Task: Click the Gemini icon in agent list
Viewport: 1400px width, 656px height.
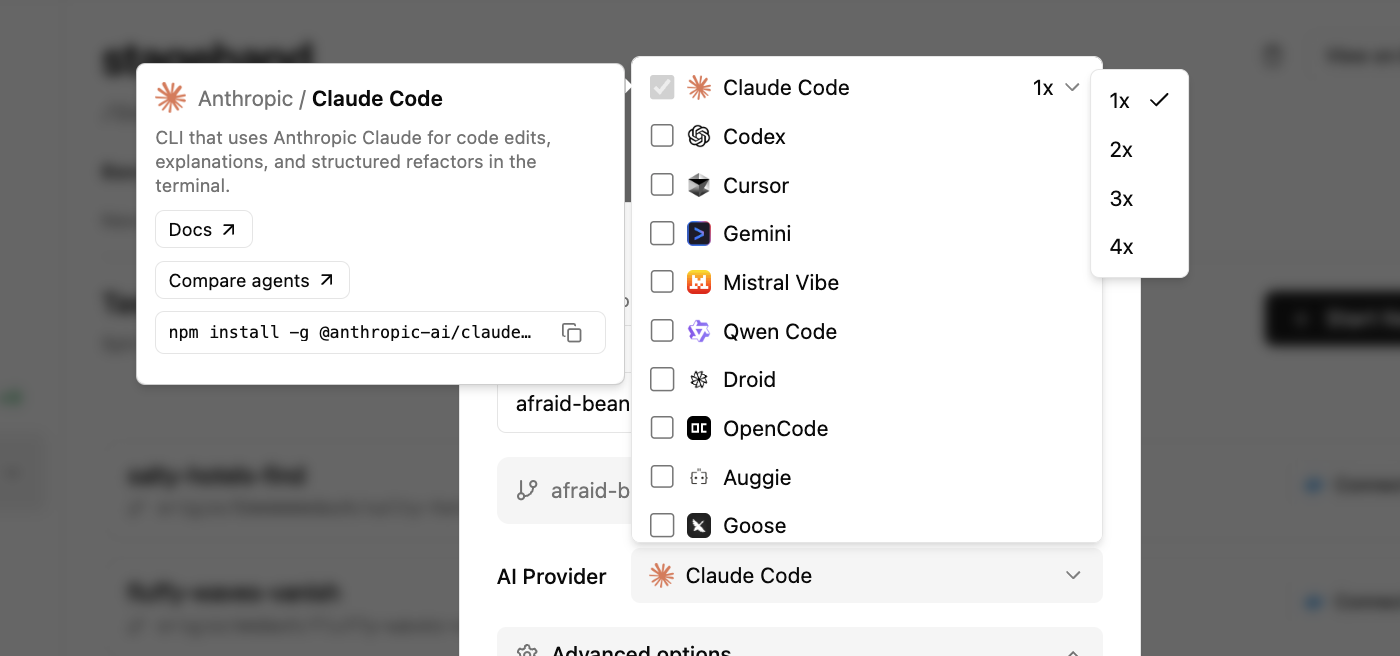Action: click(699, 234)
